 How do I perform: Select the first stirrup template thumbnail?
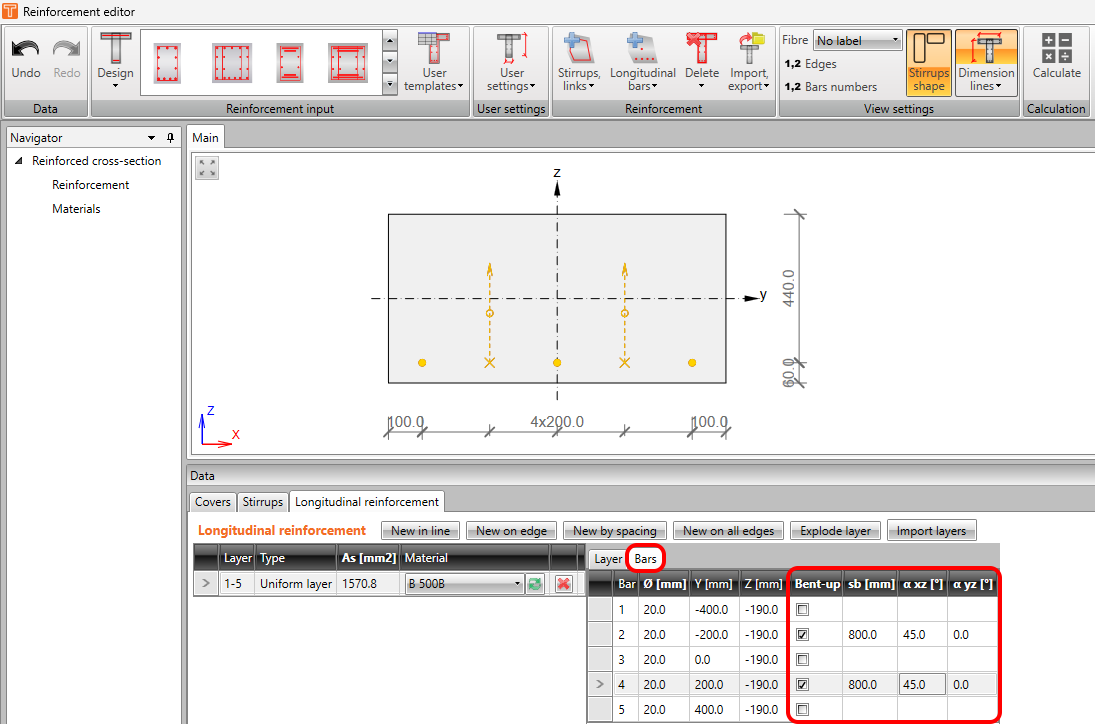[168, 63]
